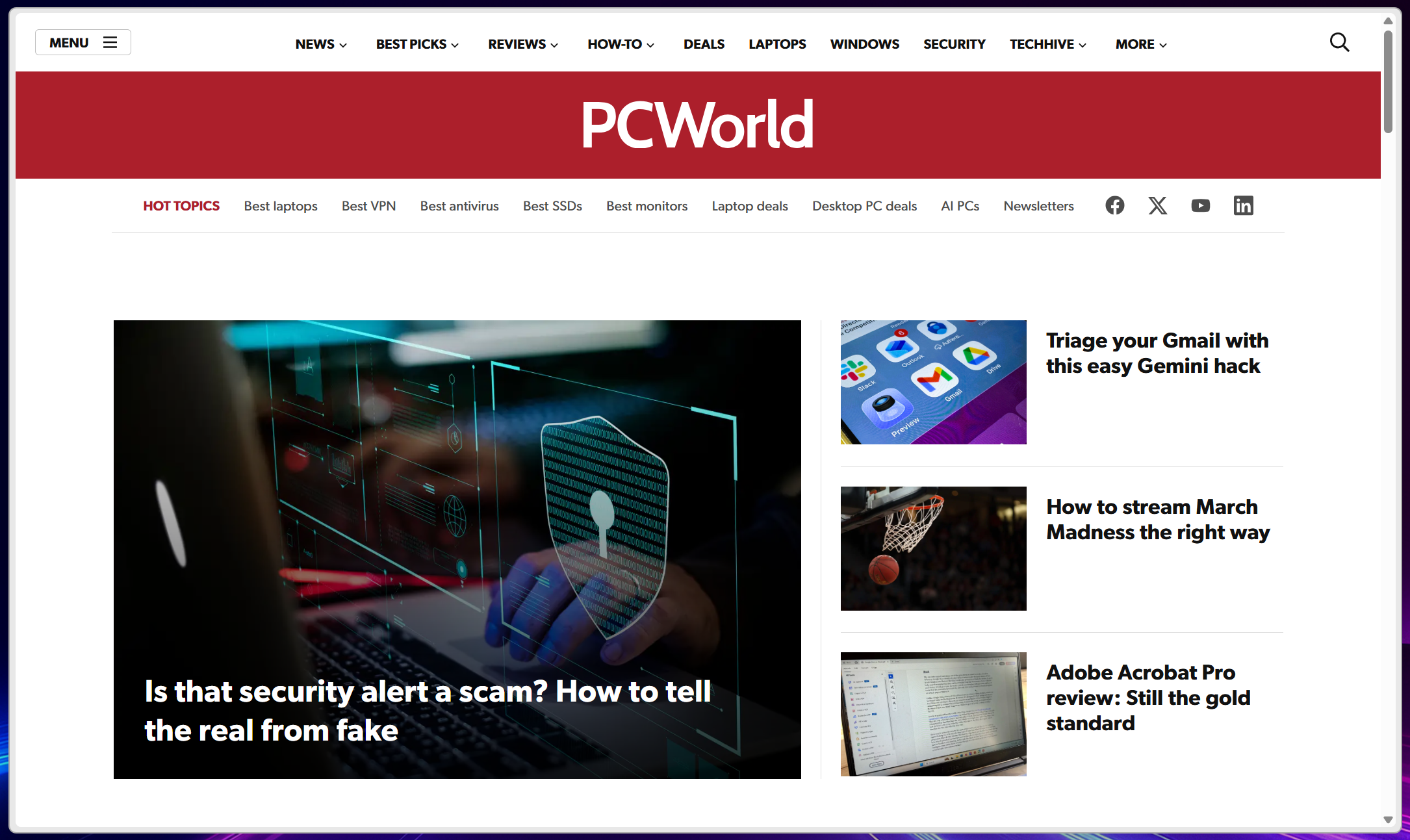Viewport: 1410px width, 840px height.
Task: Open the Best VPN hot topic link
Action: click(368, 206)
